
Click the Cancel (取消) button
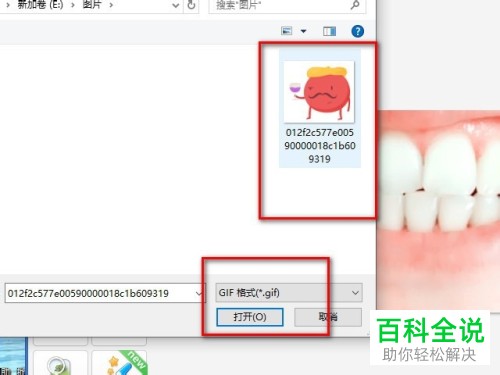coord(328,317)
